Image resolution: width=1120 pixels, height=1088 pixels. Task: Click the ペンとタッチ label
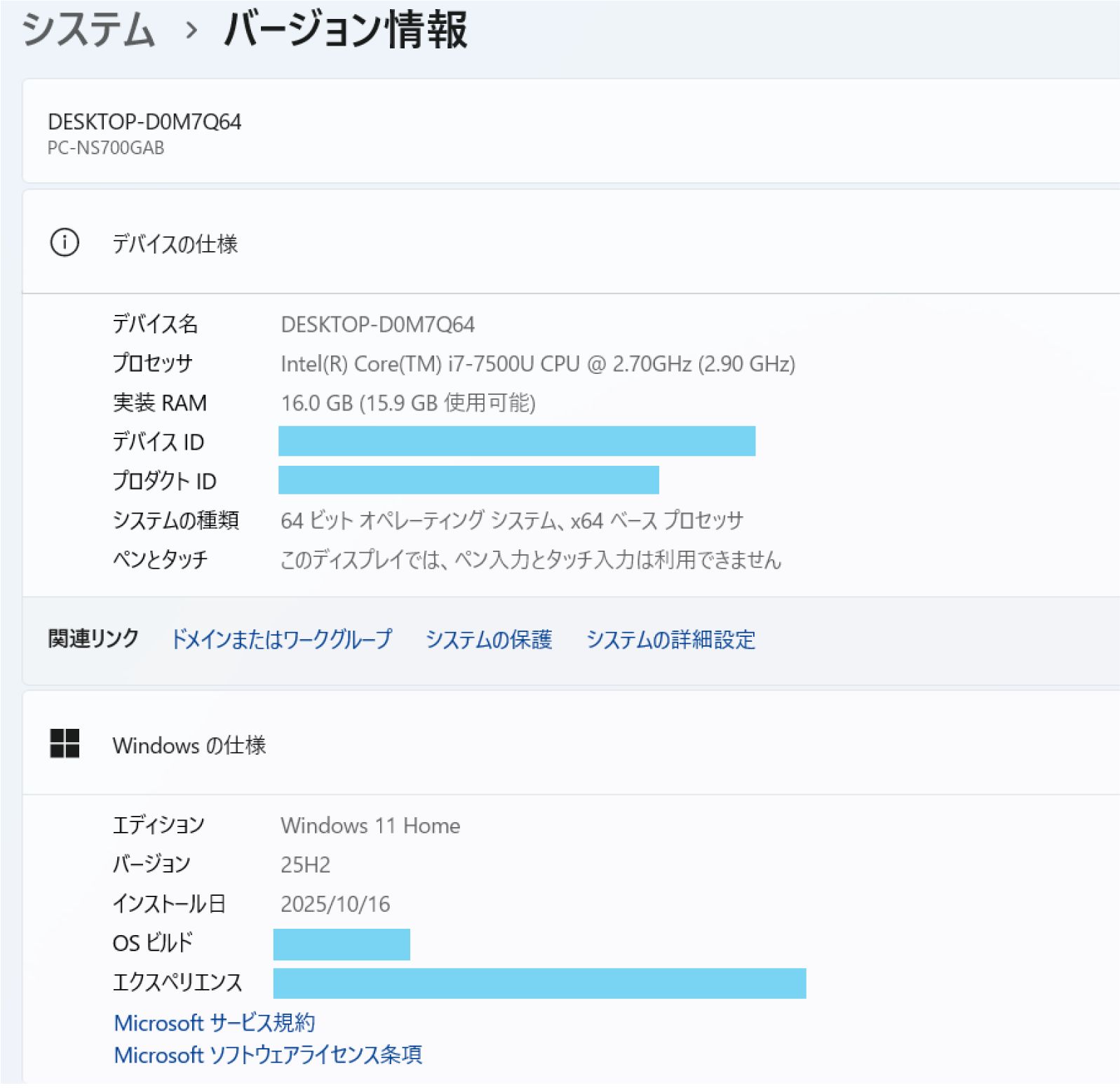(x=161, y=560)
